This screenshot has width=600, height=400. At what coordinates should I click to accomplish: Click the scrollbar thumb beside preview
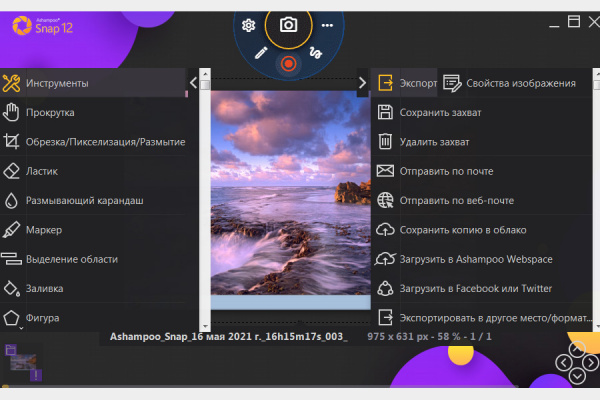click(x=205, y=85)
